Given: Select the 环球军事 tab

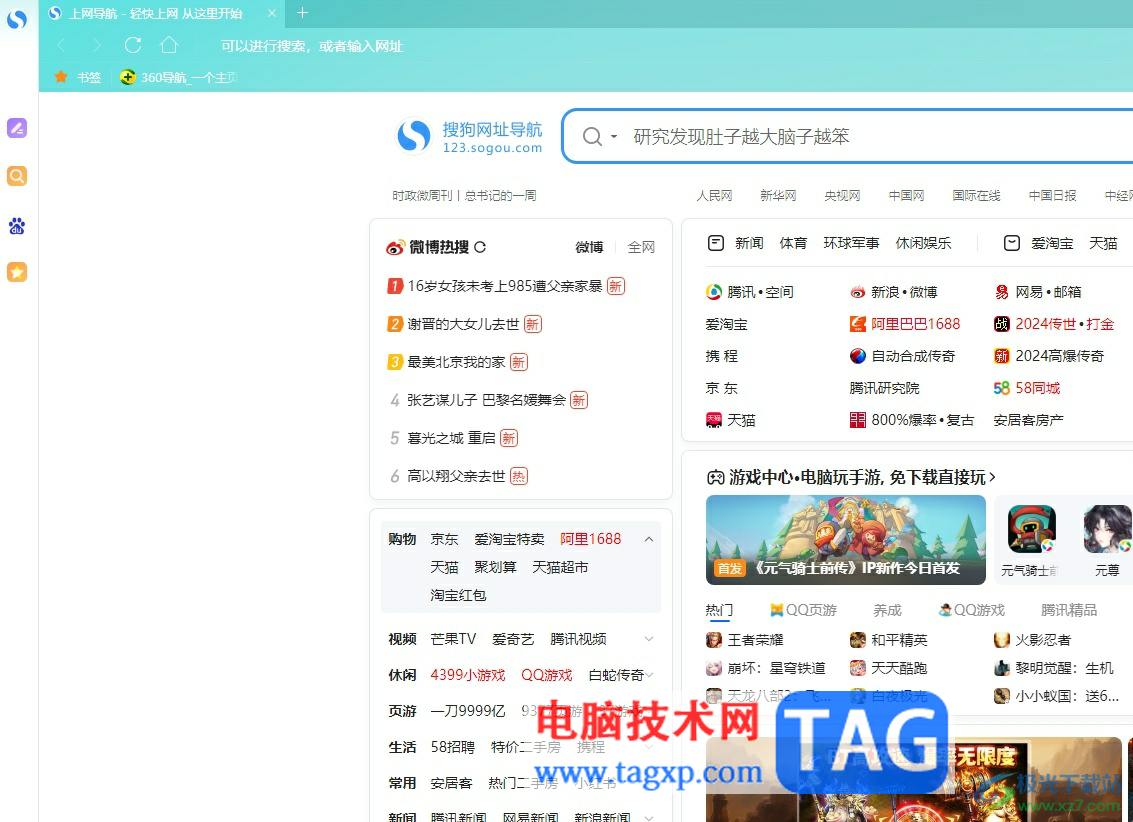Looking at the screenshot, I should pos(851,243).
